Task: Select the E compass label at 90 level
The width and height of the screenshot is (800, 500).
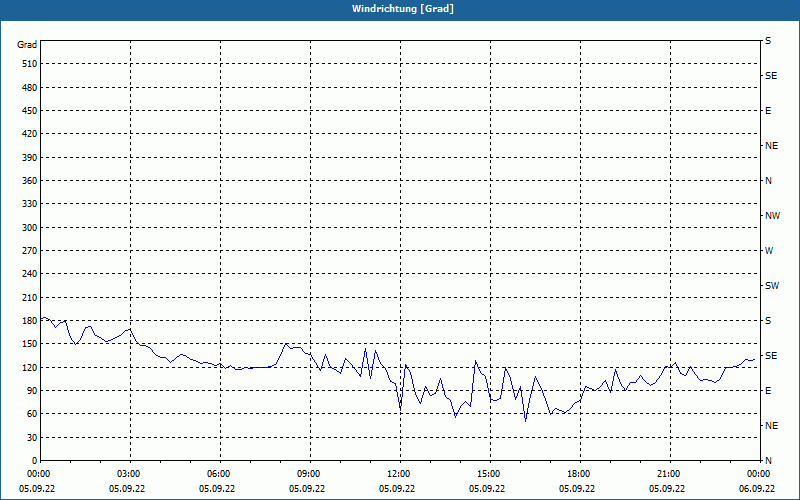Action: (x=768, y=391)
